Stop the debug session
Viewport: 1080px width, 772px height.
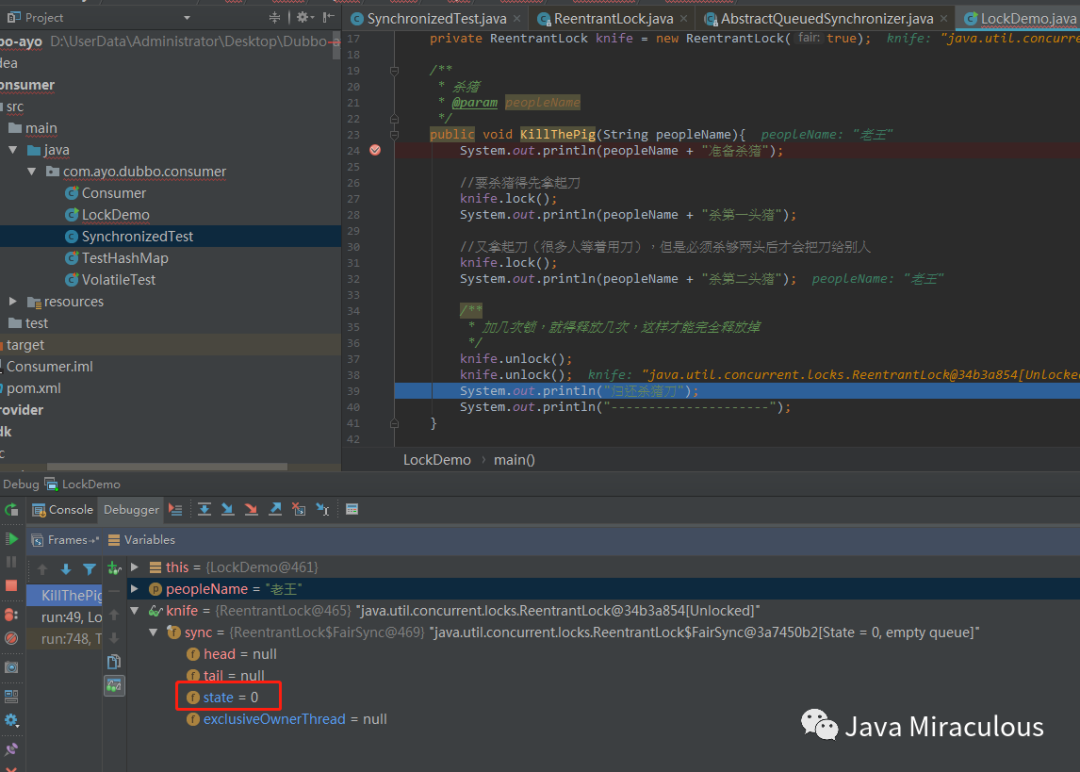click(x=11, y=585)
